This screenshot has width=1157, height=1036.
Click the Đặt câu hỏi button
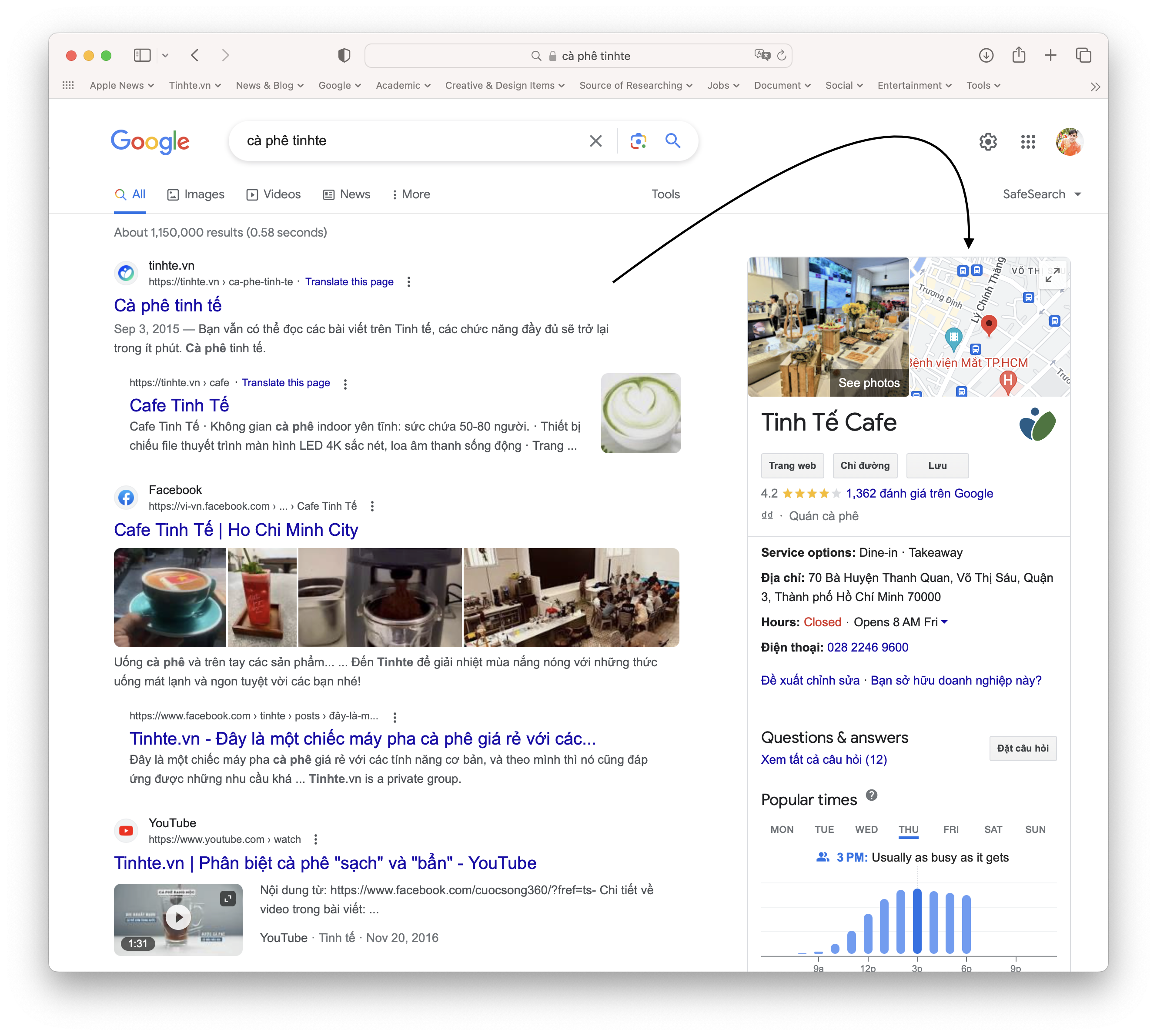click(1023, 748)
